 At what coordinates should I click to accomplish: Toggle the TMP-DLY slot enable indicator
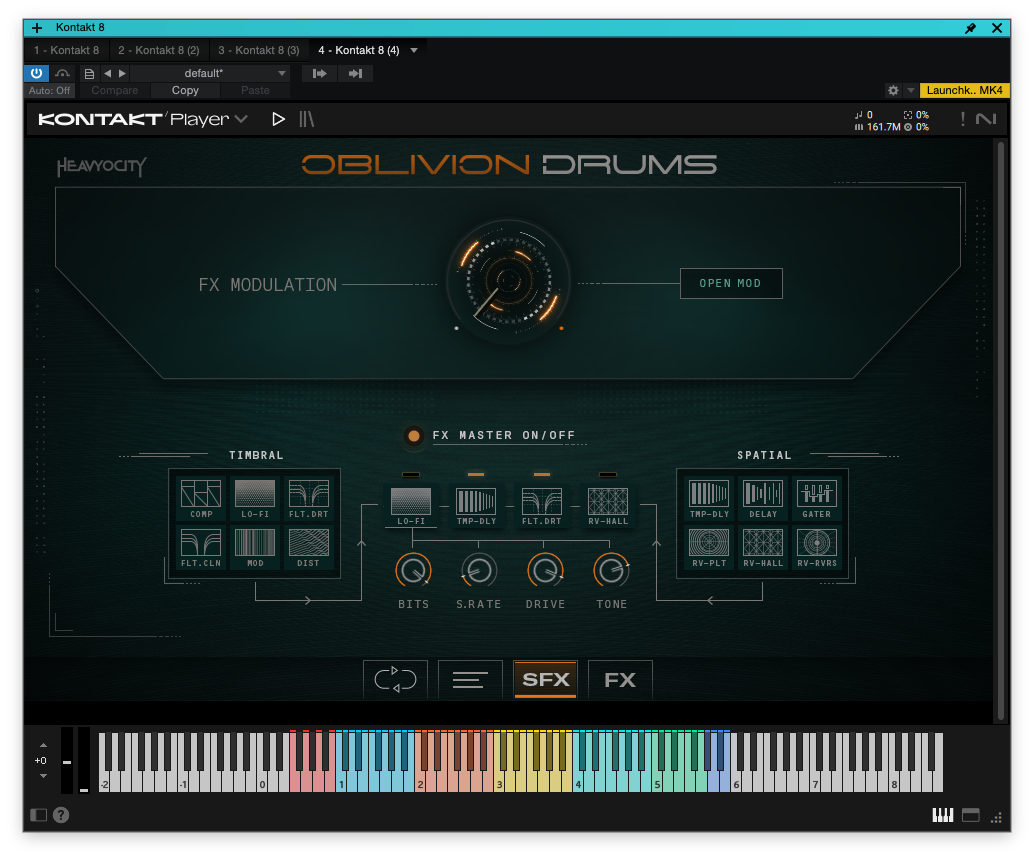point(475,475)
